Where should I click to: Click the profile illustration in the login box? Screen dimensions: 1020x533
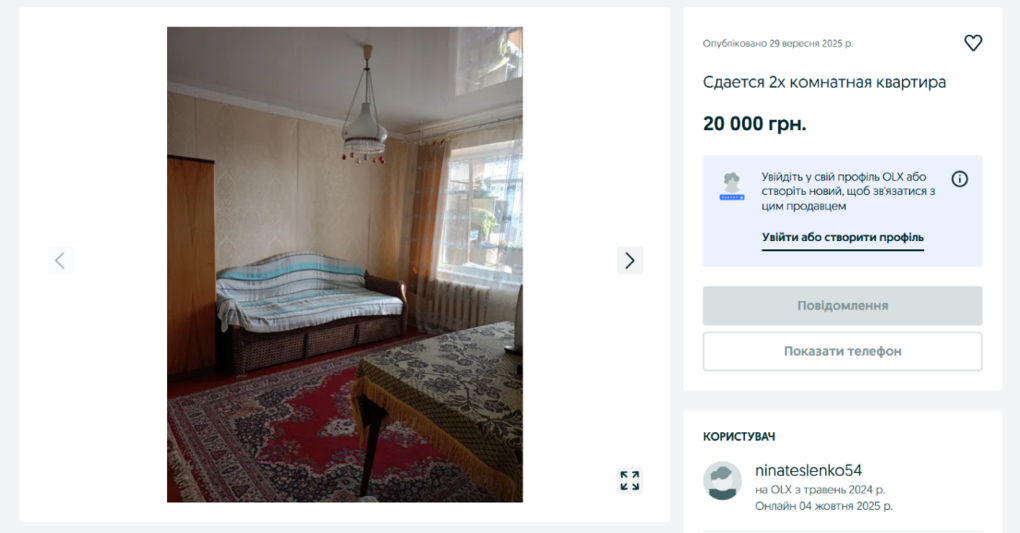(732, 187)
